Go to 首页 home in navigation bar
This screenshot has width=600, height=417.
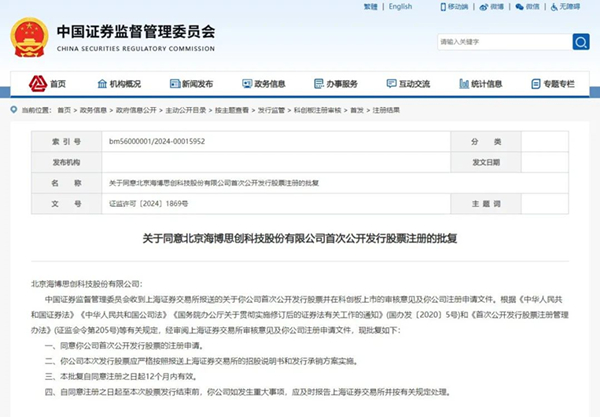50,84
